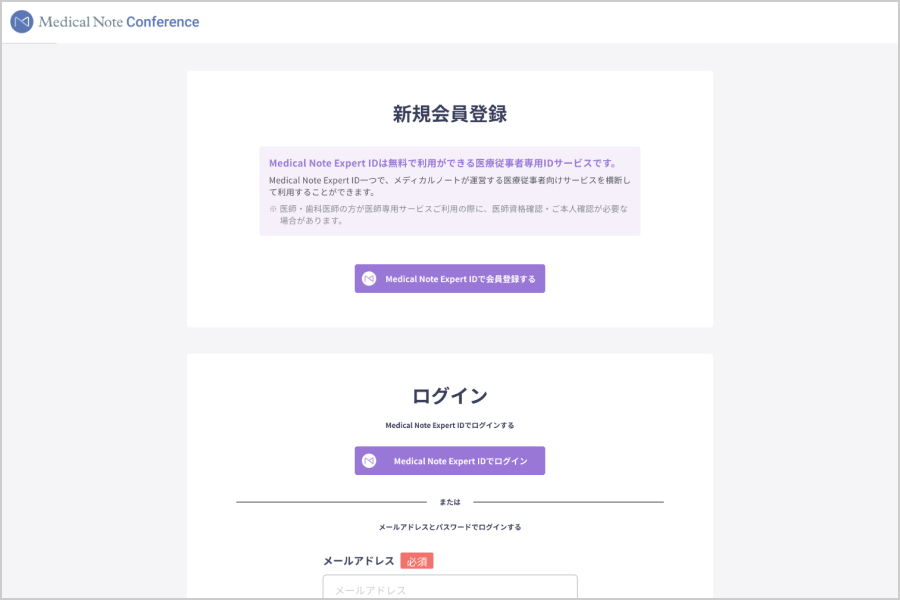Click the 'または' separator text
Screen dimensions: 900x600
[x=449, y=502]
